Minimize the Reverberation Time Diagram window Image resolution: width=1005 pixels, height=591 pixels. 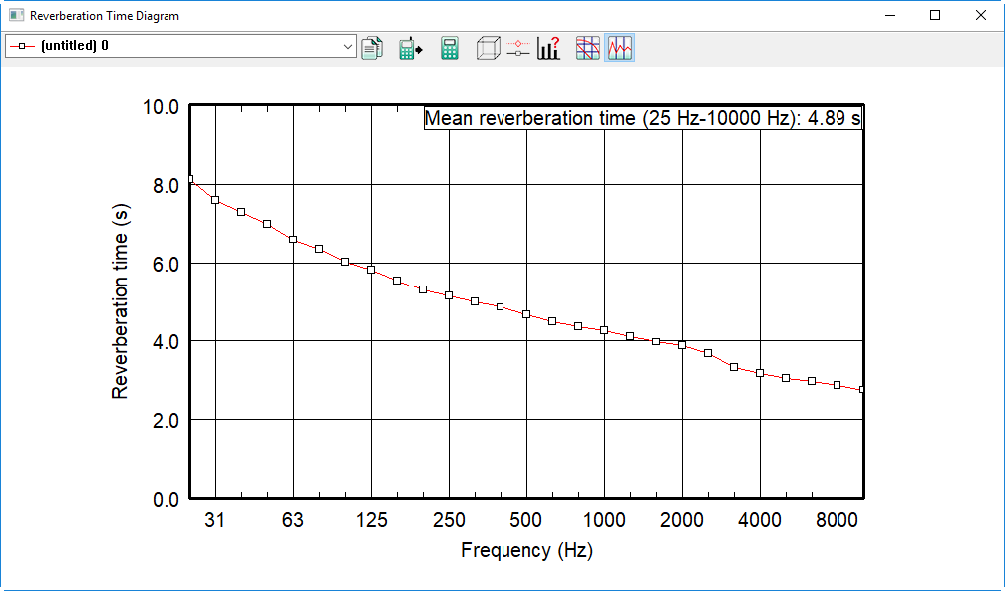tap(890, 15)
